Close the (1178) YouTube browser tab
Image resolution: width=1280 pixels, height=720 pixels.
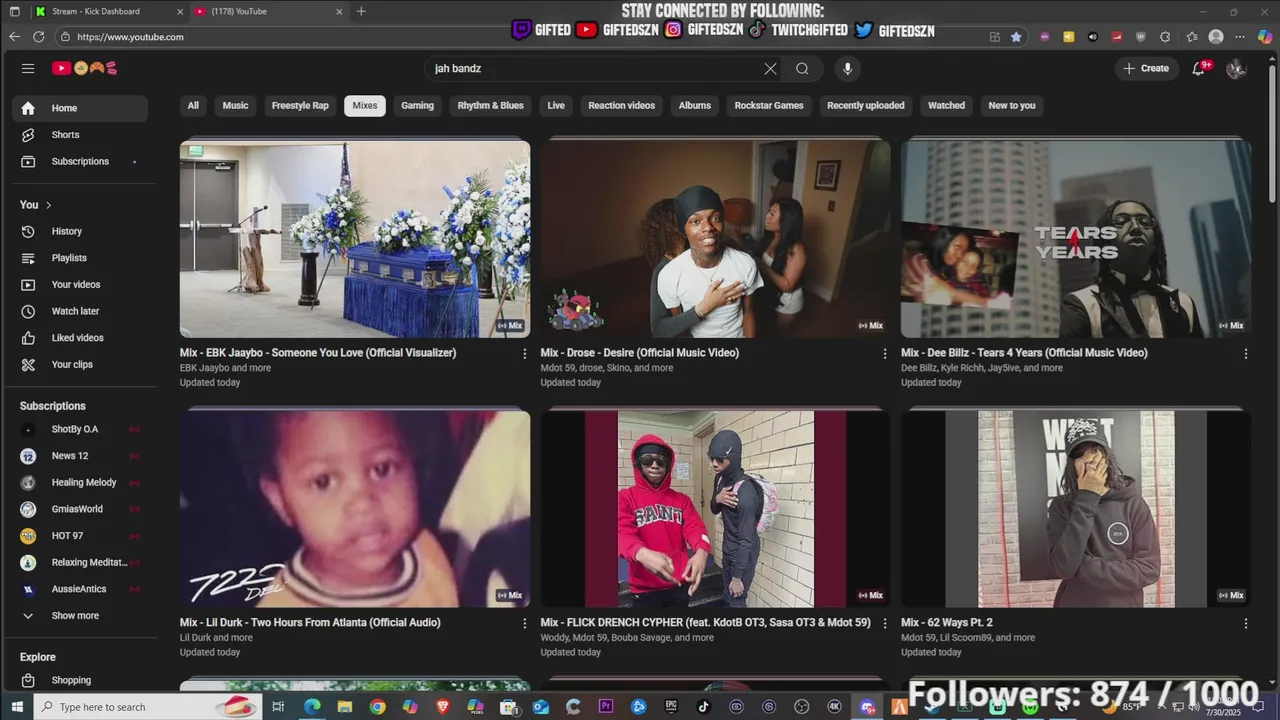tap(339, 12)
